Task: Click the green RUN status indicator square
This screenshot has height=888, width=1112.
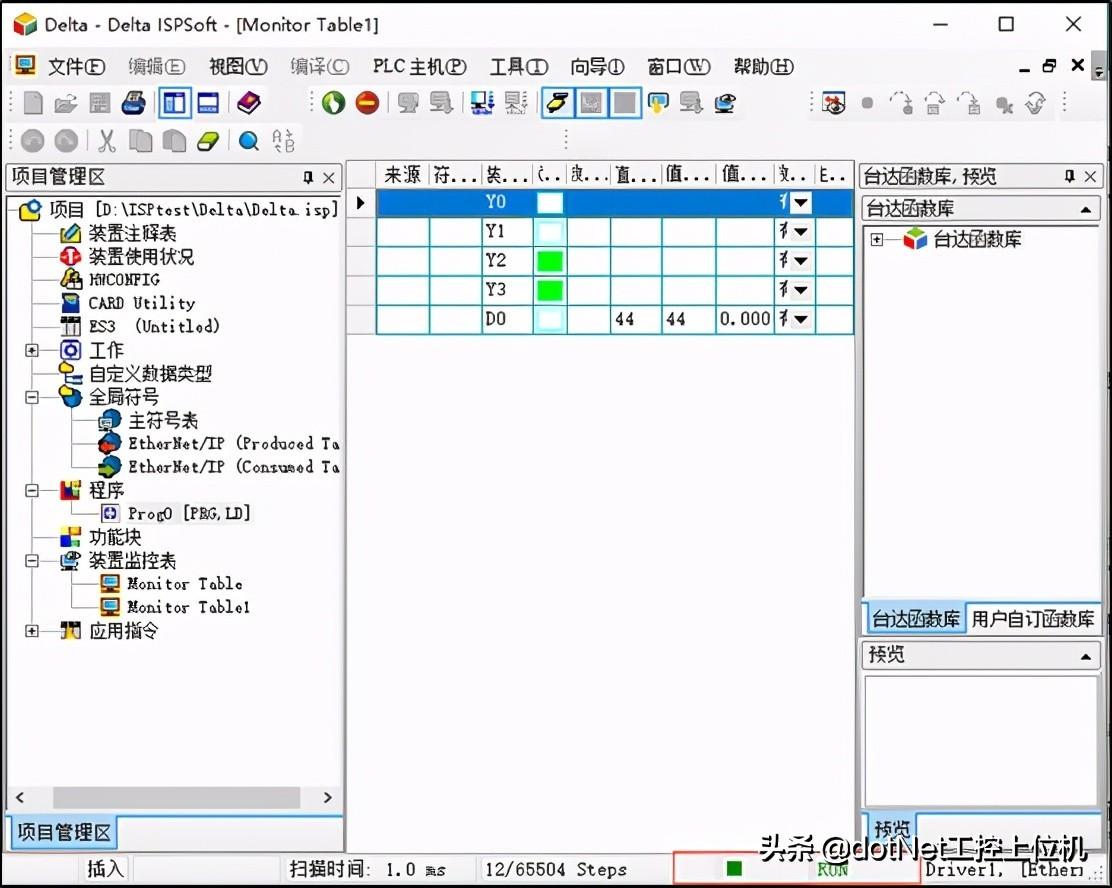Action: (x=735, y=869)
